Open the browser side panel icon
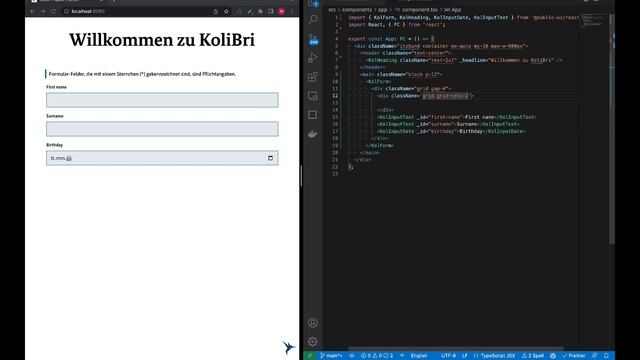 click(271, 11)
